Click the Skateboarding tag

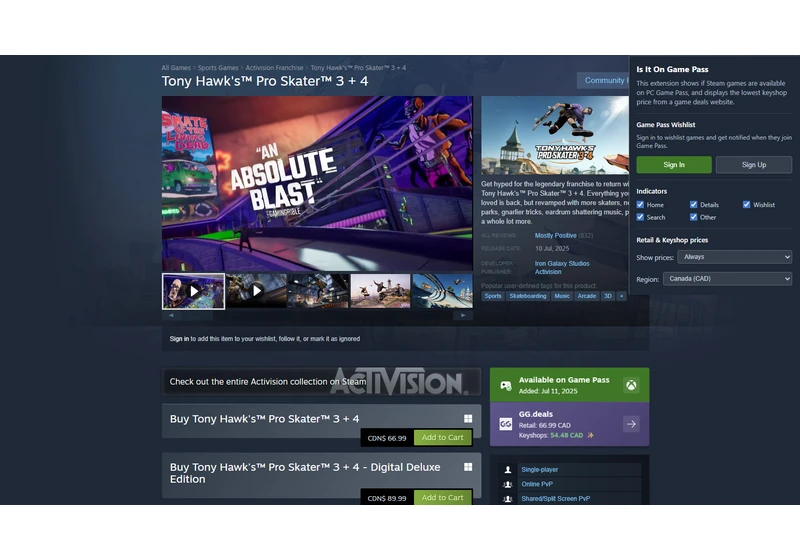[x=528, y=296]
